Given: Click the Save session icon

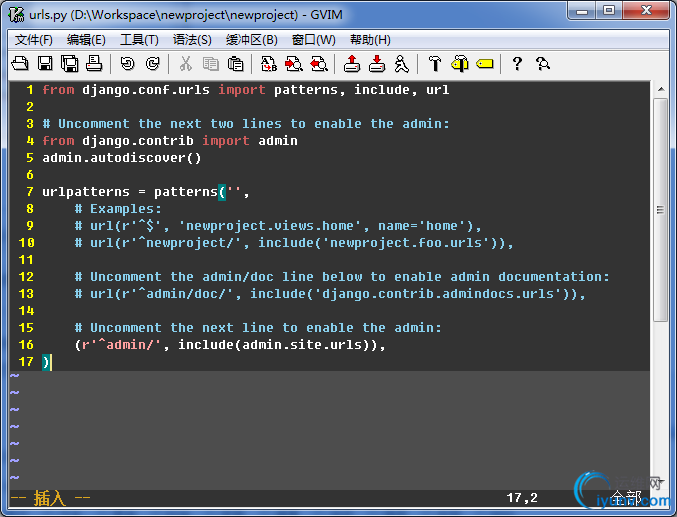Looking at the screenshot, I should tap(377, 64).
